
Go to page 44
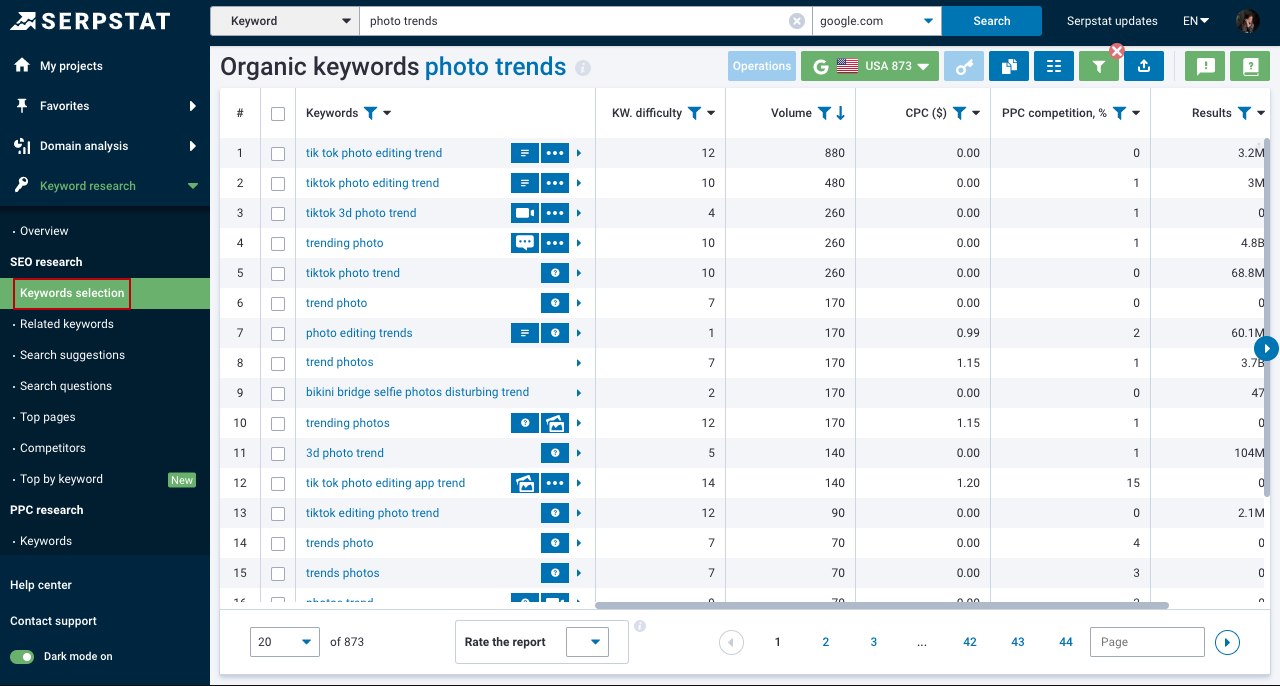click(x=1066, y=642)
